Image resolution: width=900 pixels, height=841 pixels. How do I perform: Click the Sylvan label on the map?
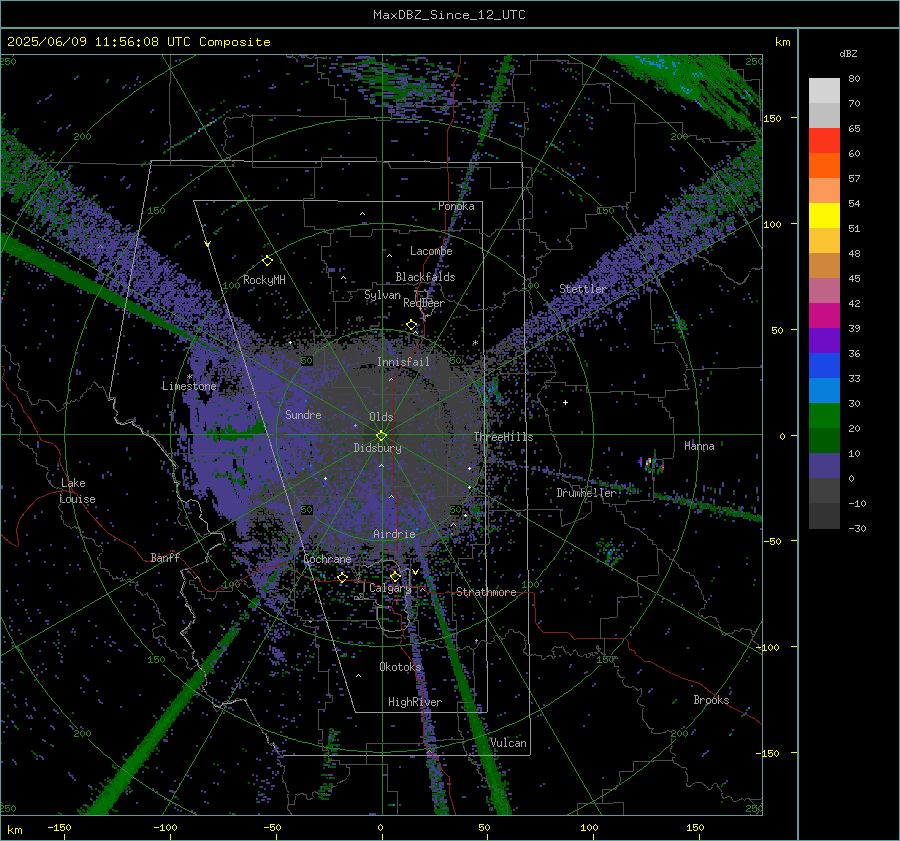point(382,295)
